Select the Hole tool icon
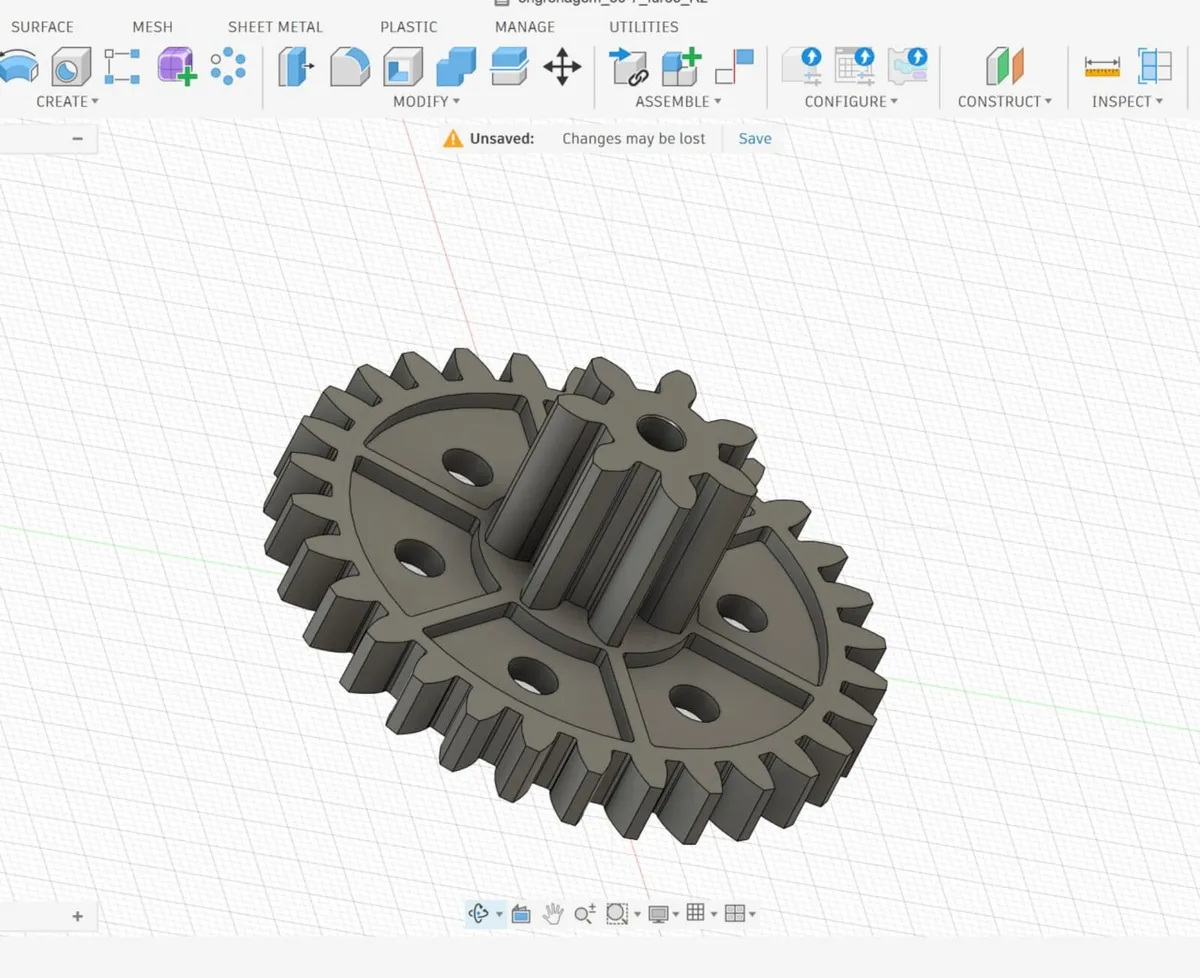1200x978 pixels. (x=71, y=67)
